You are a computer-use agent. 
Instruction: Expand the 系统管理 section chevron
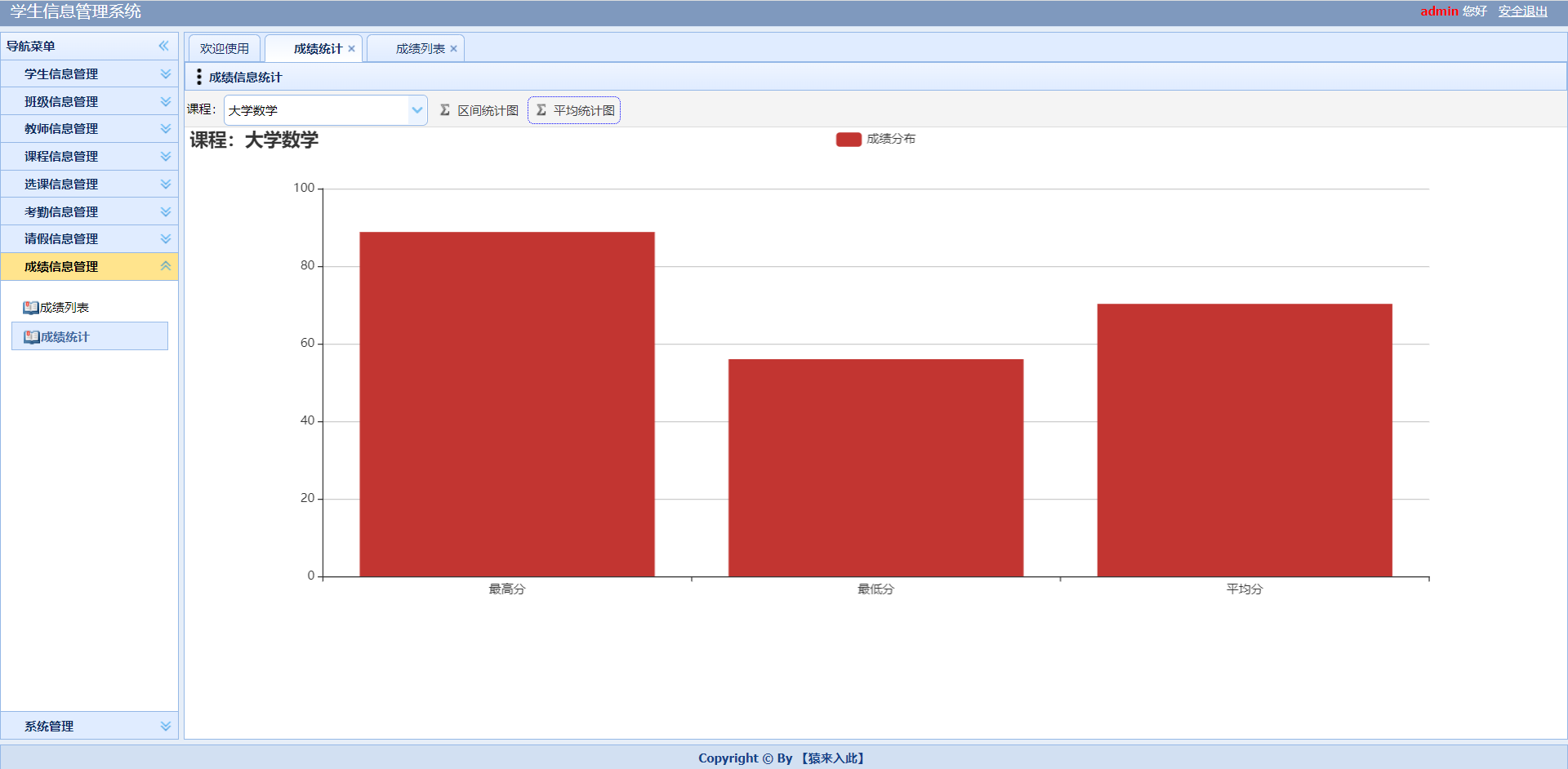click(x=166, y=726)
